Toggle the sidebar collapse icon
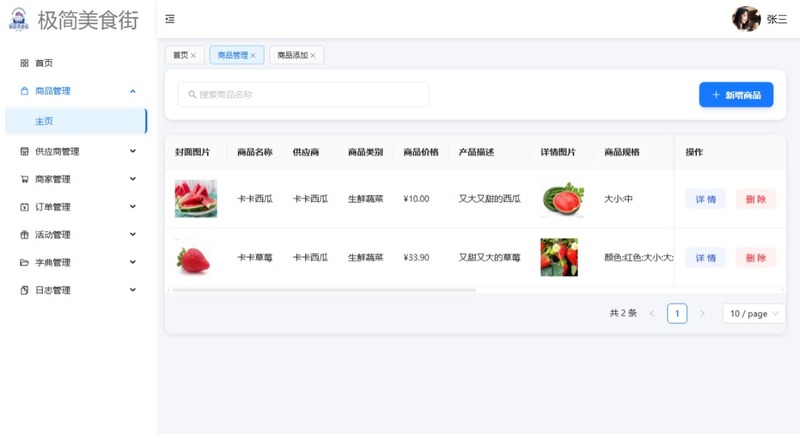Image resolution: width=800 pixels, height=434 pixels. click(x=170, y=19)
